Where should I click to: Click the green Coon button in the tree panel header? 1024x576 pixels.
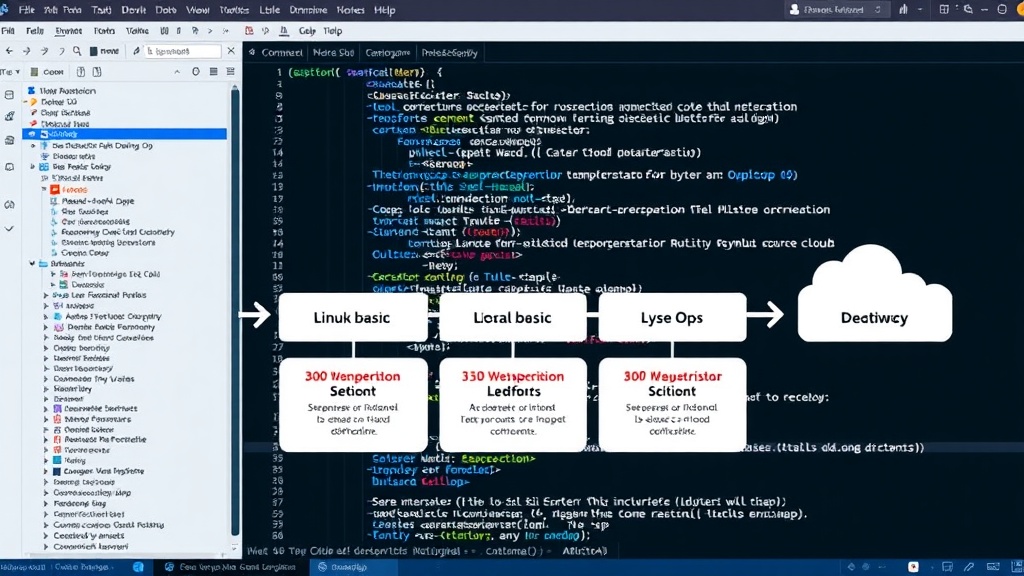coord(47,72)
